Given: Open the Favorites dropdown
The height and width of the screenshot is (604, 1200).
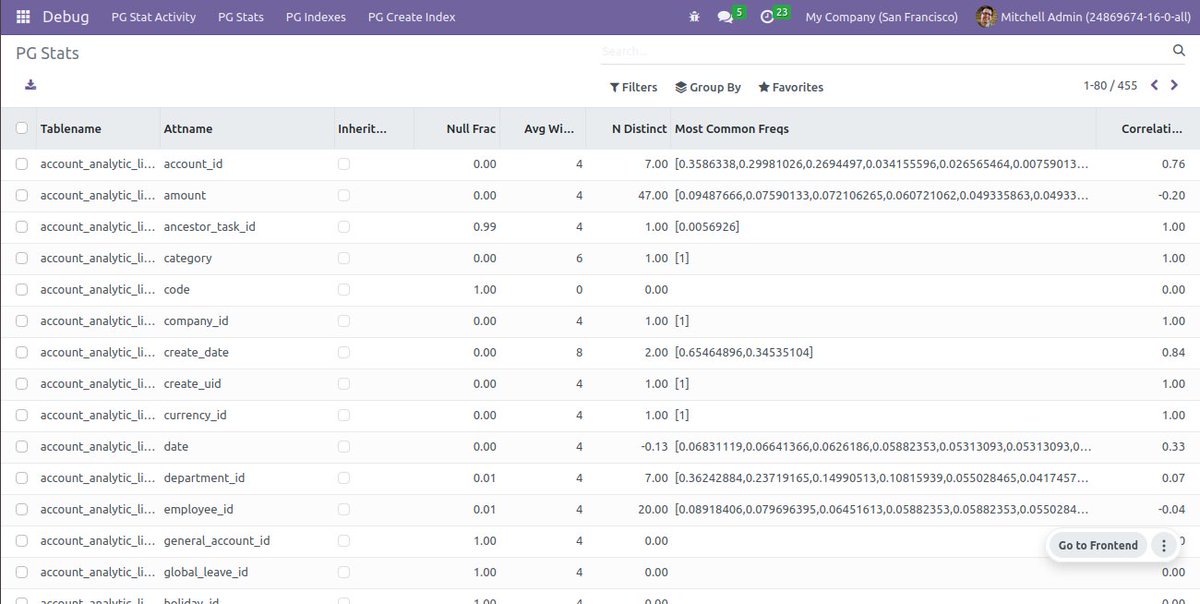Looking at the screenshot, I should click(790, 87).
